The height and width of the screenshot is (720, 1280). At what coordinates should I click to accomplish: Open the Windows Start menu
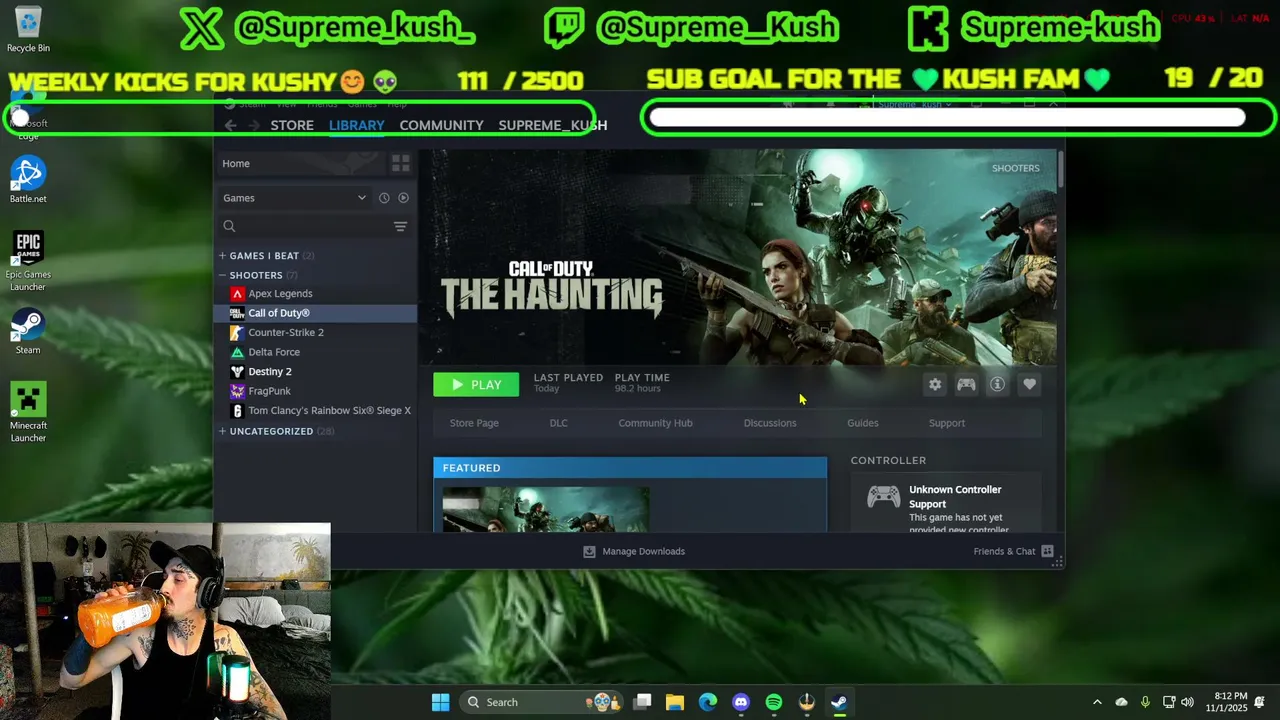tap(440, 702)
